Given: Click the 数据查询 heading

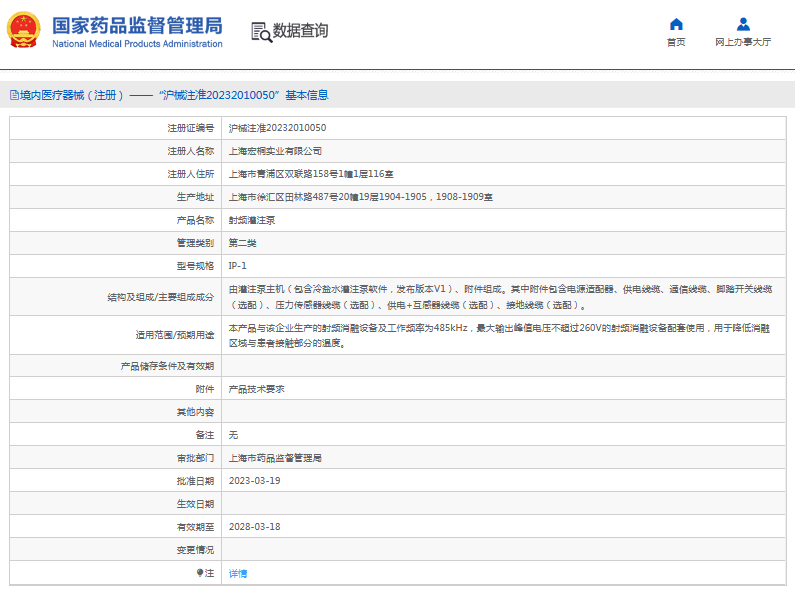Looking at the screenshot, I should (x=300, y=30).
